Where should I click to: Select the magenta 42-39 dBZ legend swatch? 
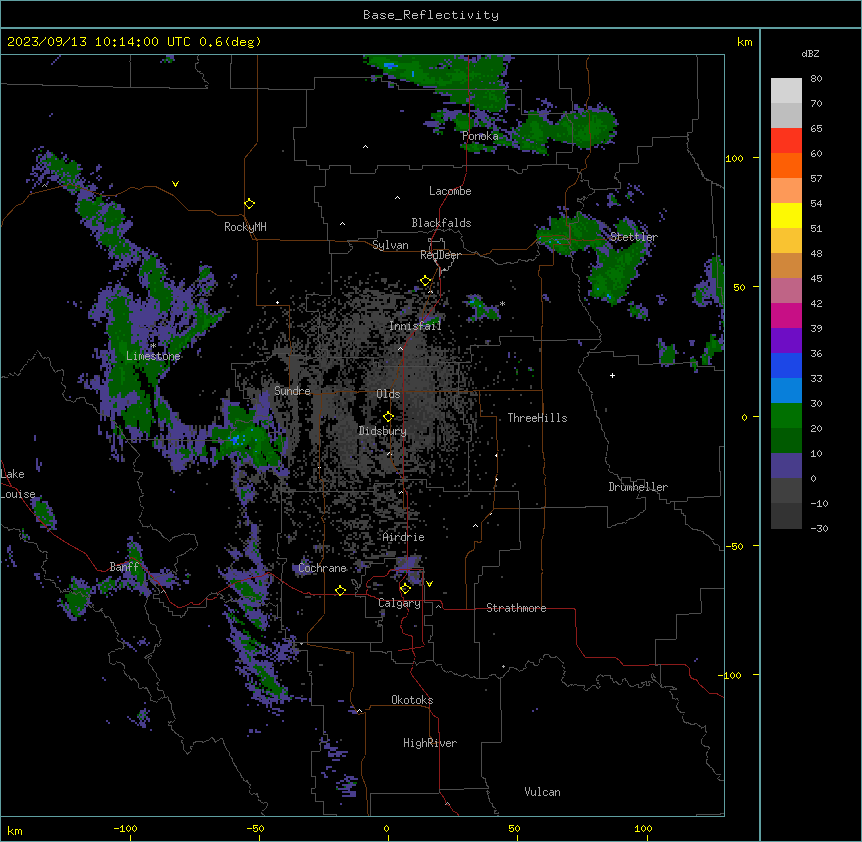tap(786, 315)
